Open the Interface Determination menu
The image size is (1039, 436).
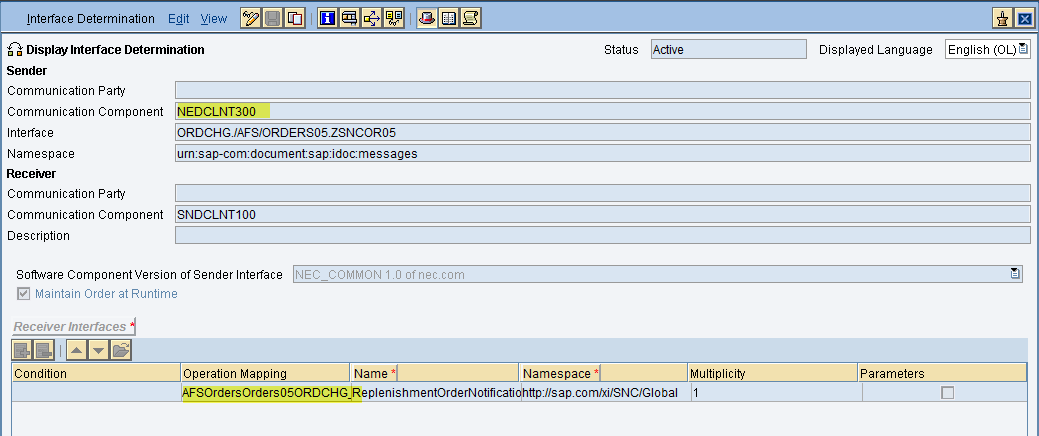point(90,19)
